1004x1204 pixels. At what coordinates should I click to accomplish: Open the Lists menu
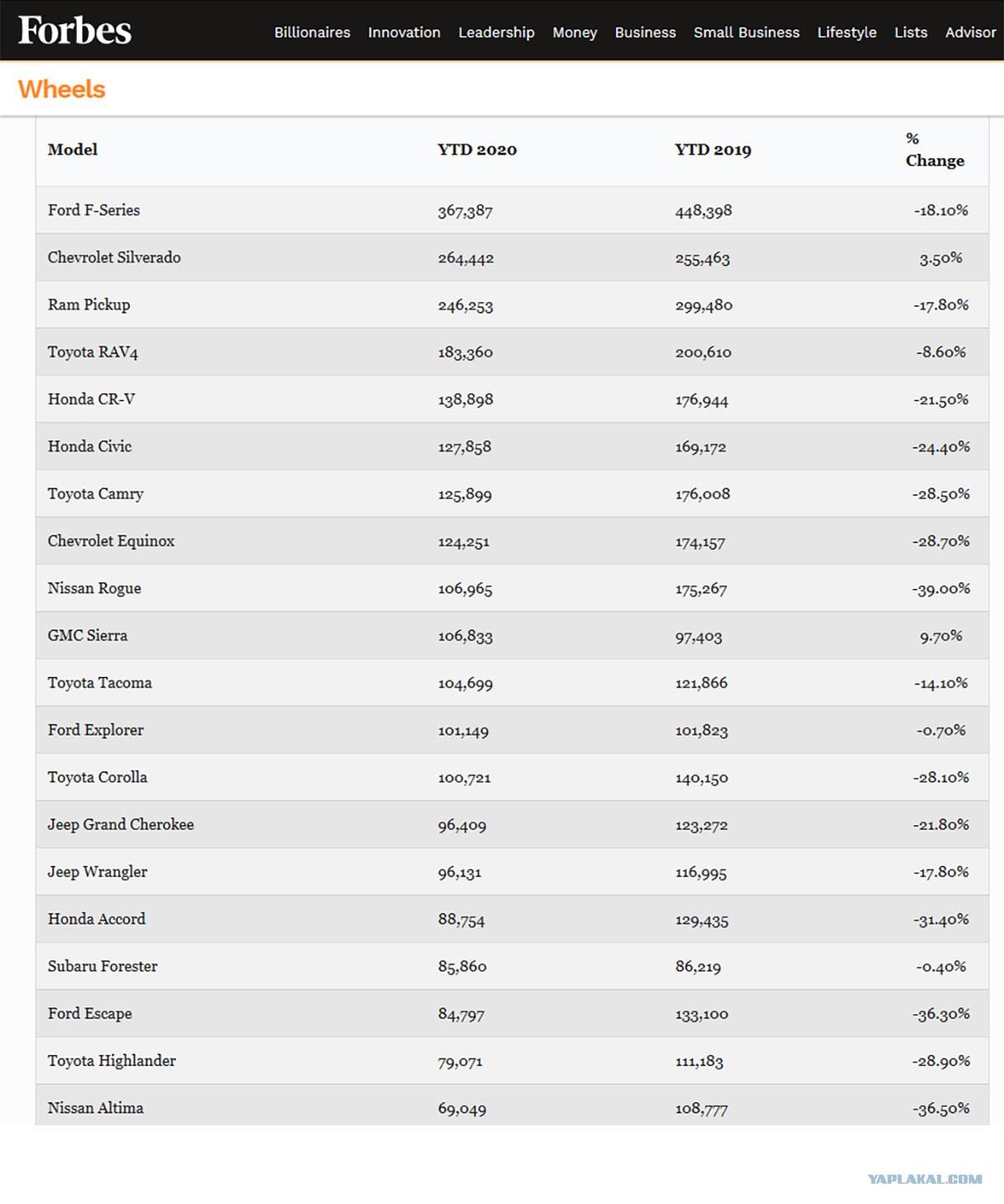click(x=910, y=33)
